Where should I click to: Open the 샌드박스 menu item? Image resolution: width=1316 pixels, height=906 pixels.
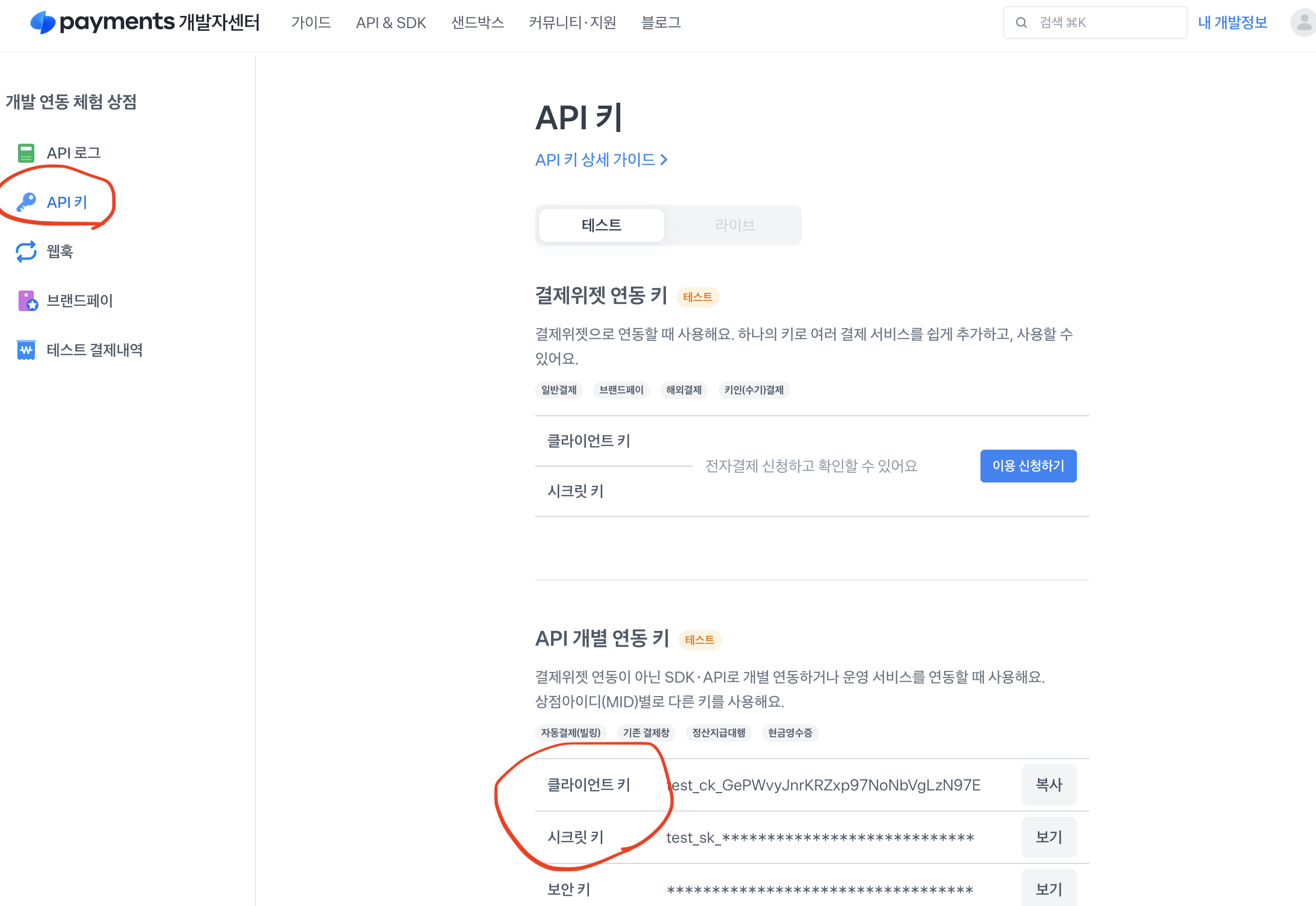(x=477, y=23)
